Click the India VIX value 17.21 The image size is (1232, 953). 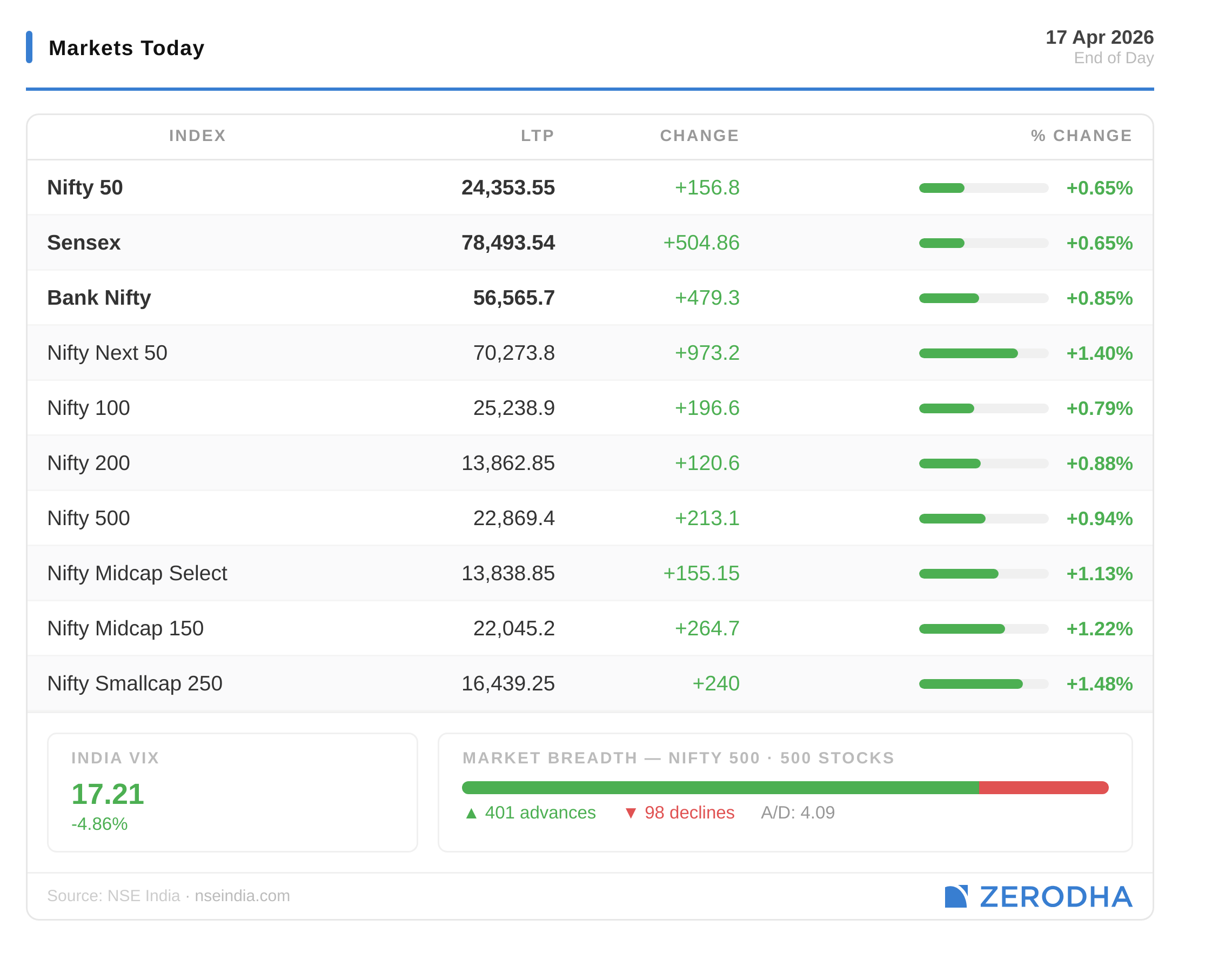tap(108, 794)
